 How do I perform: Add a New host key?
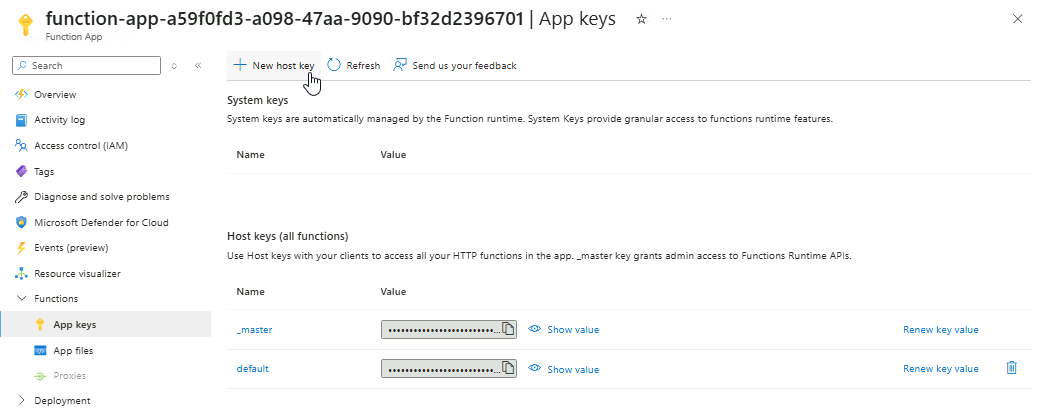click(274, 66)
